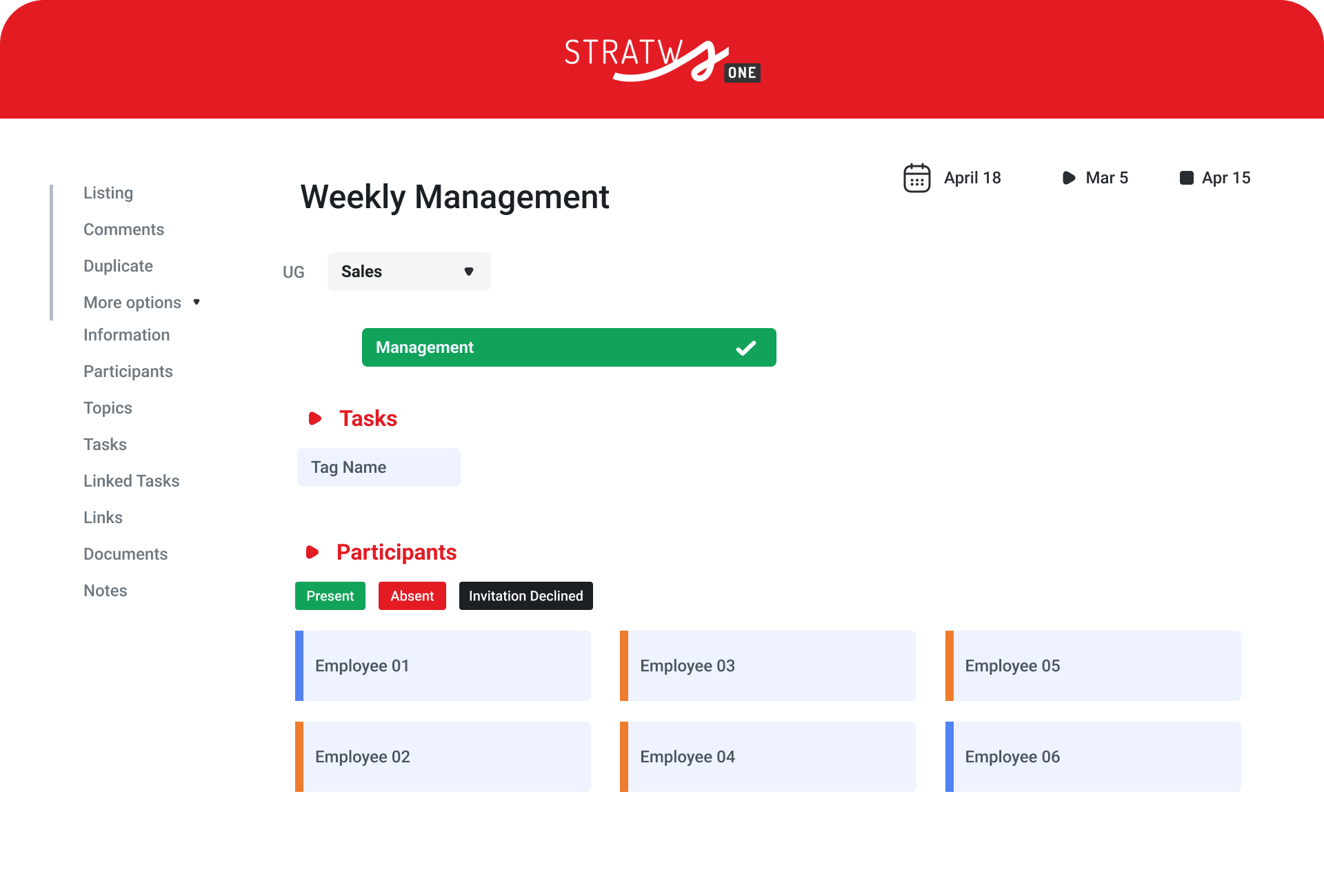This screenshot has width=1324, height=896.
Task: Click the red bullet icon beside Participants heading
Action: [312, 552]
